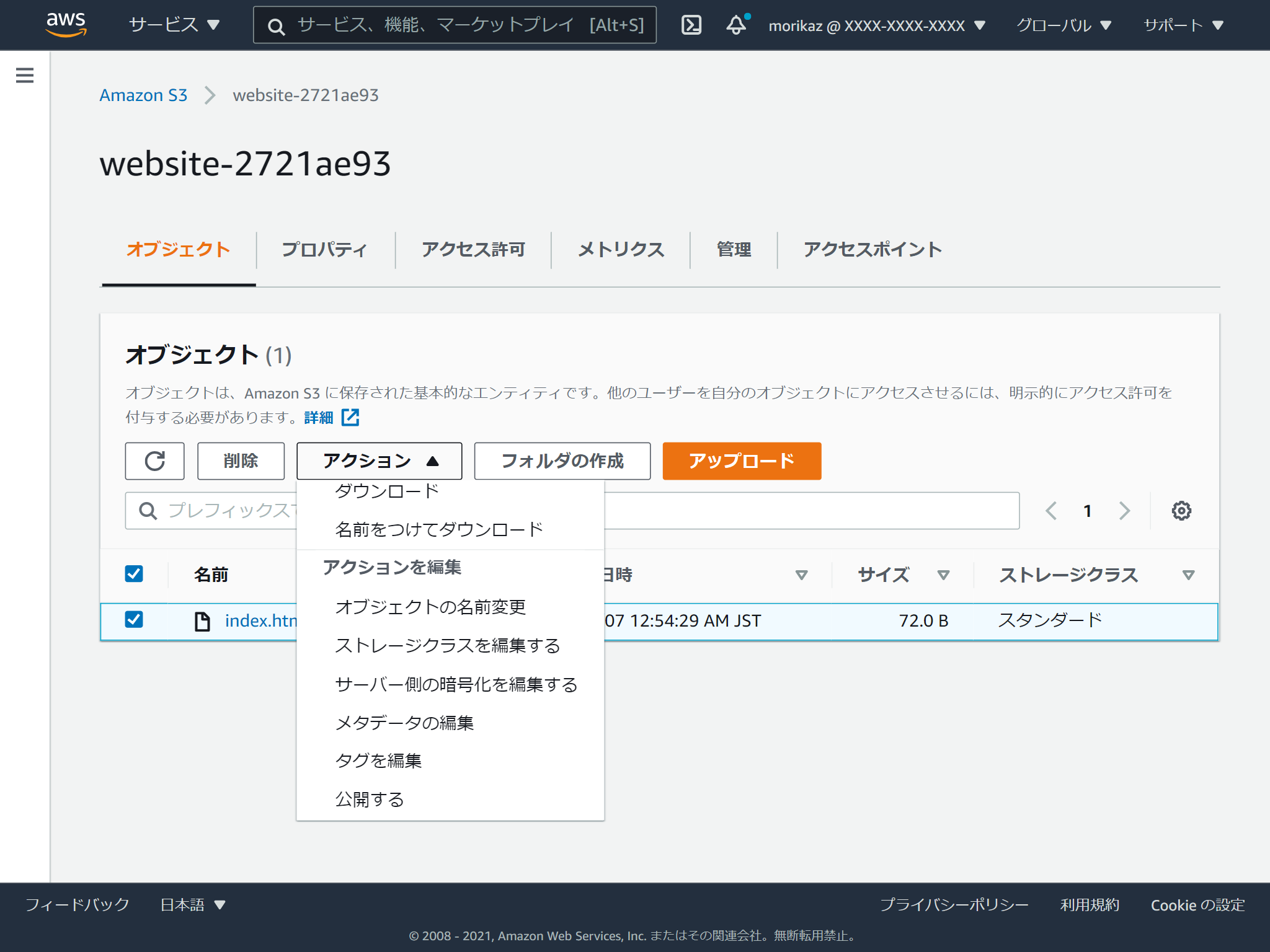The image size is (1270, 952).
Task: Go back via the Amazon S3 breadcrumb
Action: [x=143, y=95]
